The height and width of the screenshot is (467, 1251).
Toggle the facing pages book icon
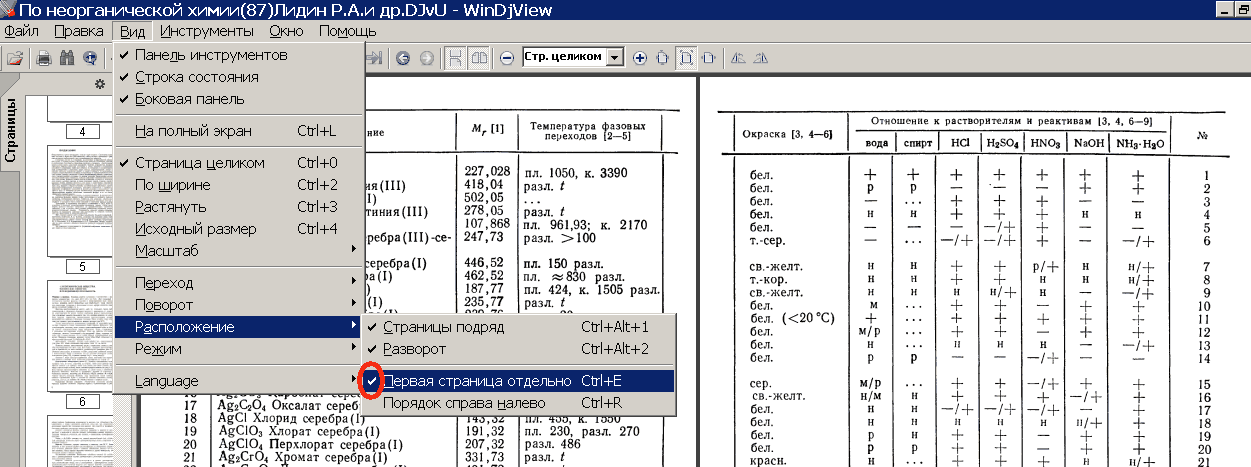pos(480,57)
